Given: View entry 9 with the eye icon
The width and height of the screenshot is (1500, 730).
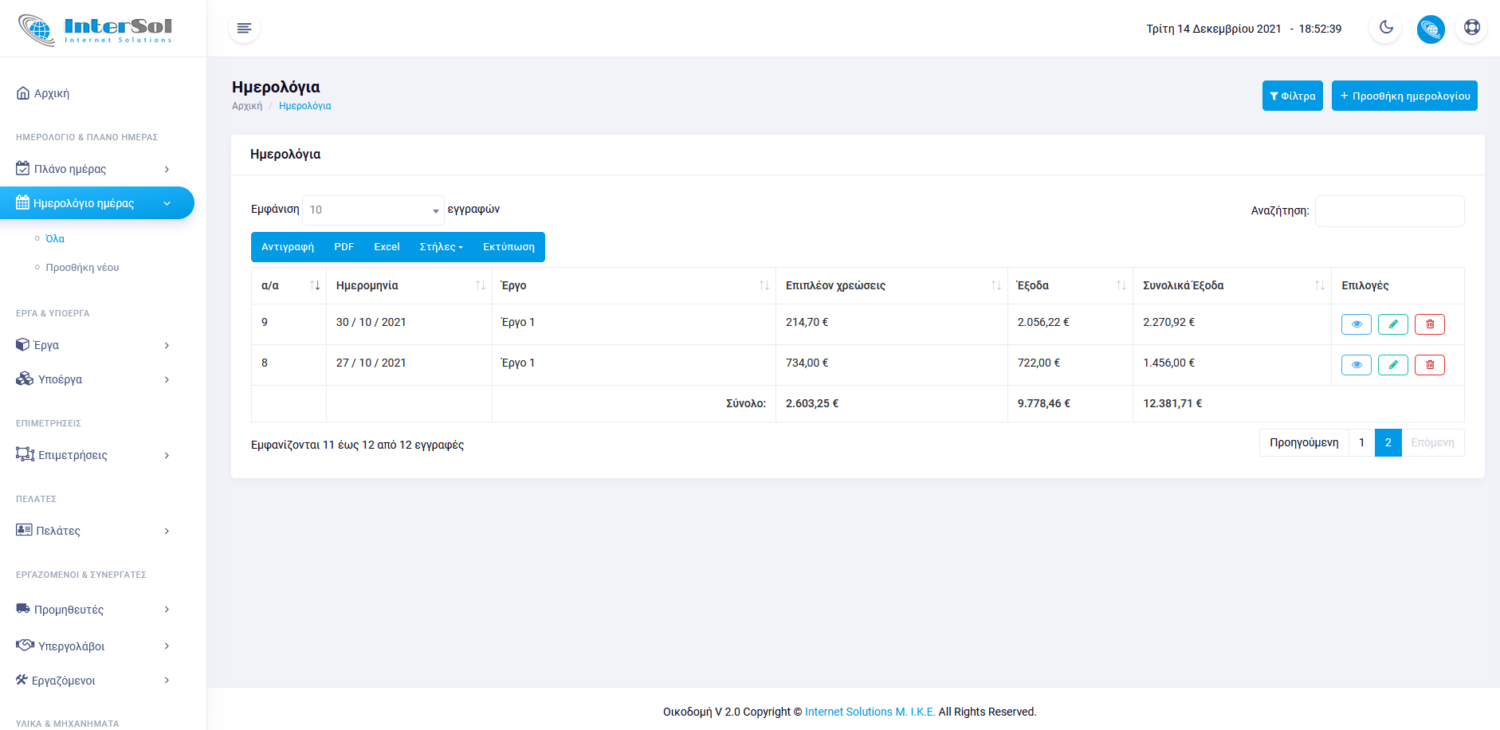Looking at the screenshot, I should point(1356,324).
